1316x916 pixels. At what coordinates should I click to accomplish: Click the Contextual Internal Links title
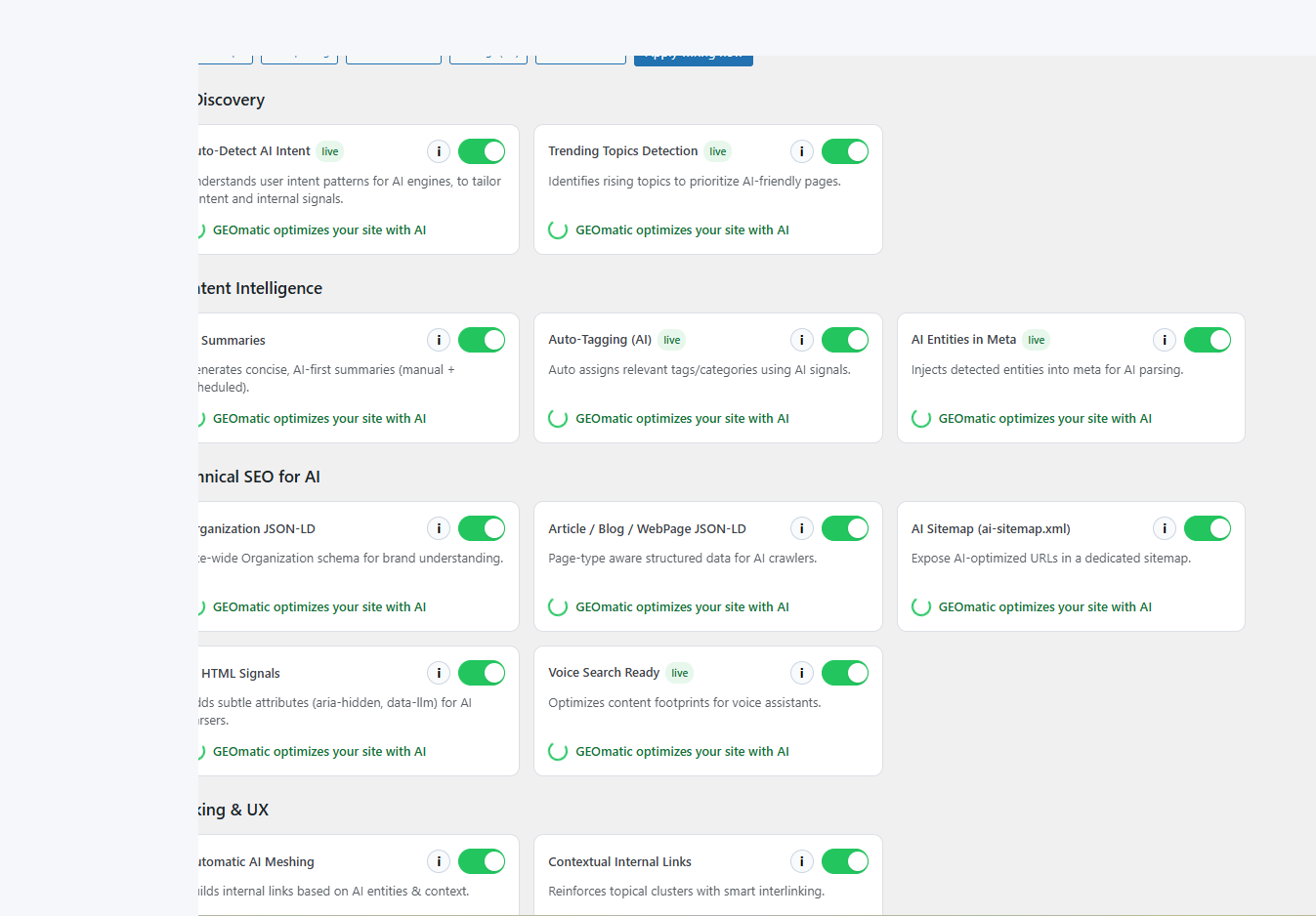pyautogui.click(x=619, y=861)
